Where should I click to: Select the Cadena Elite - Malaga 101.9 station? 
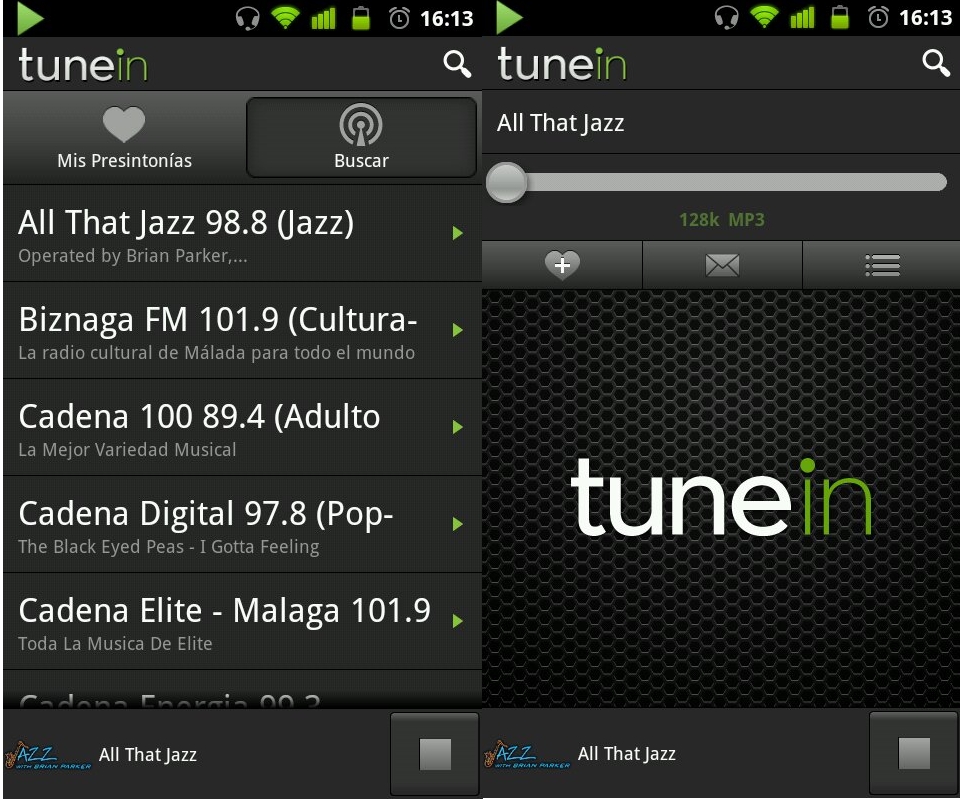tap(240, 620)
